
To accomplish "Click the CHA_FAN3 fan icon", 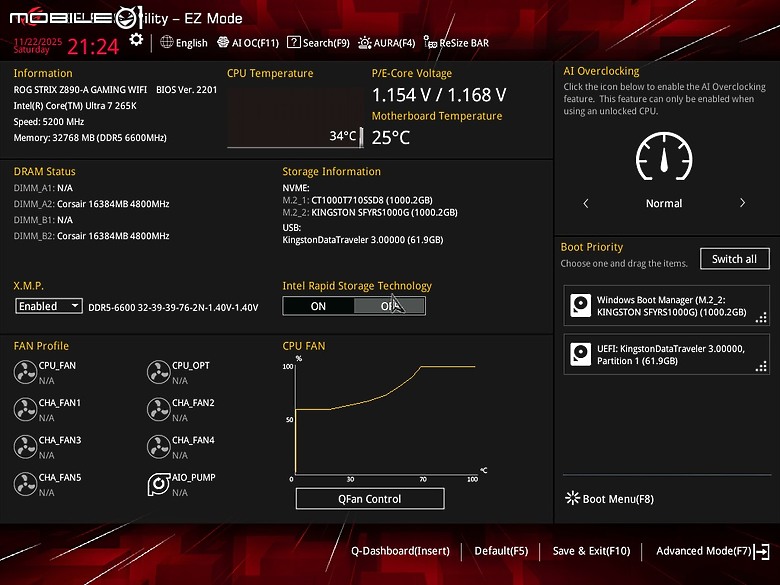I will click(25, 447).
